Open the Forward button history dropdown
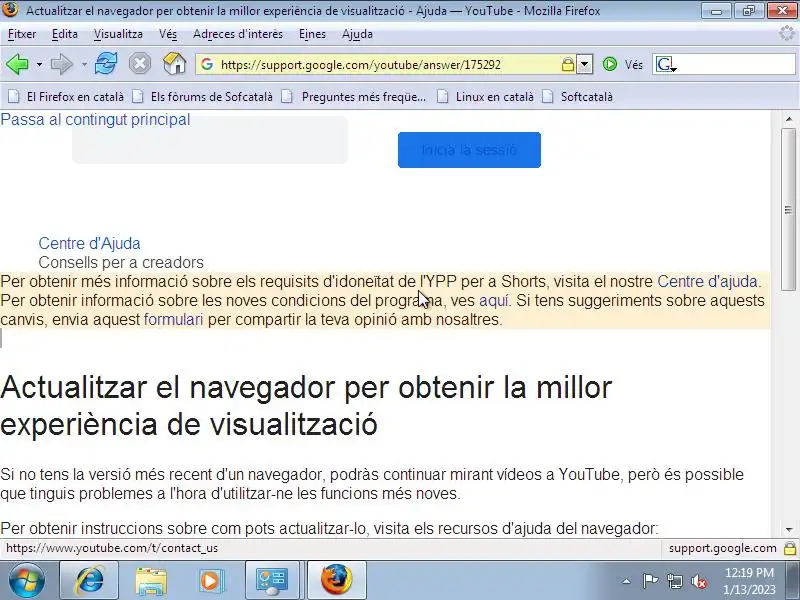 click(84, 65)
